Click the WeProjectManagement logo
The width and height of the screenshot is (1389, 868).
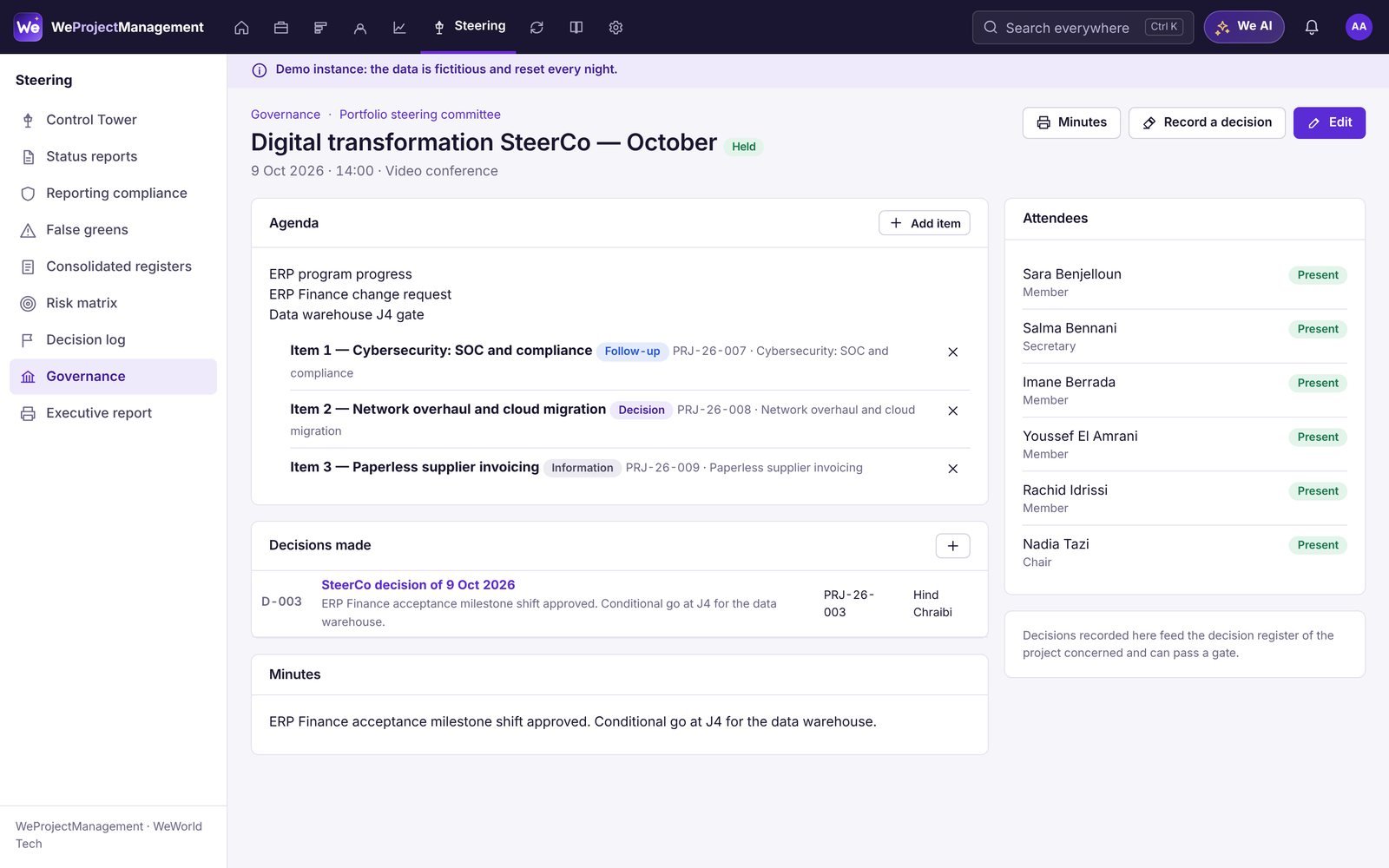109,27
